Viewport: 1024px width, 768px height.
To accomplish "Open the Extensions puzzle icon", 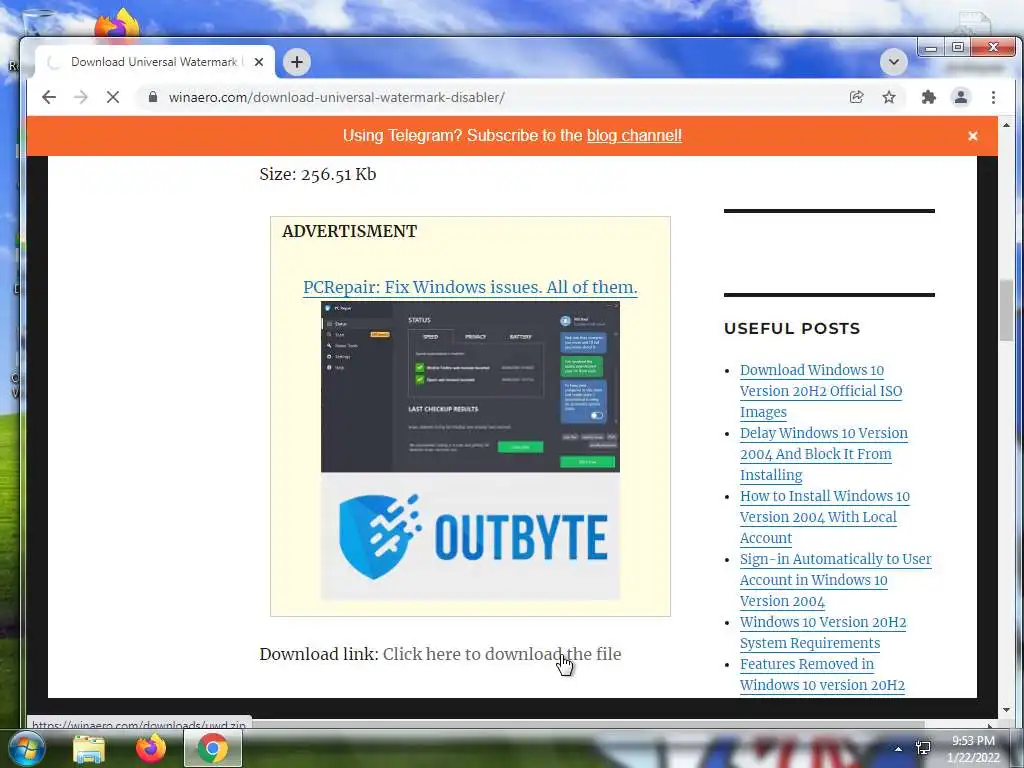I will 928,97.
